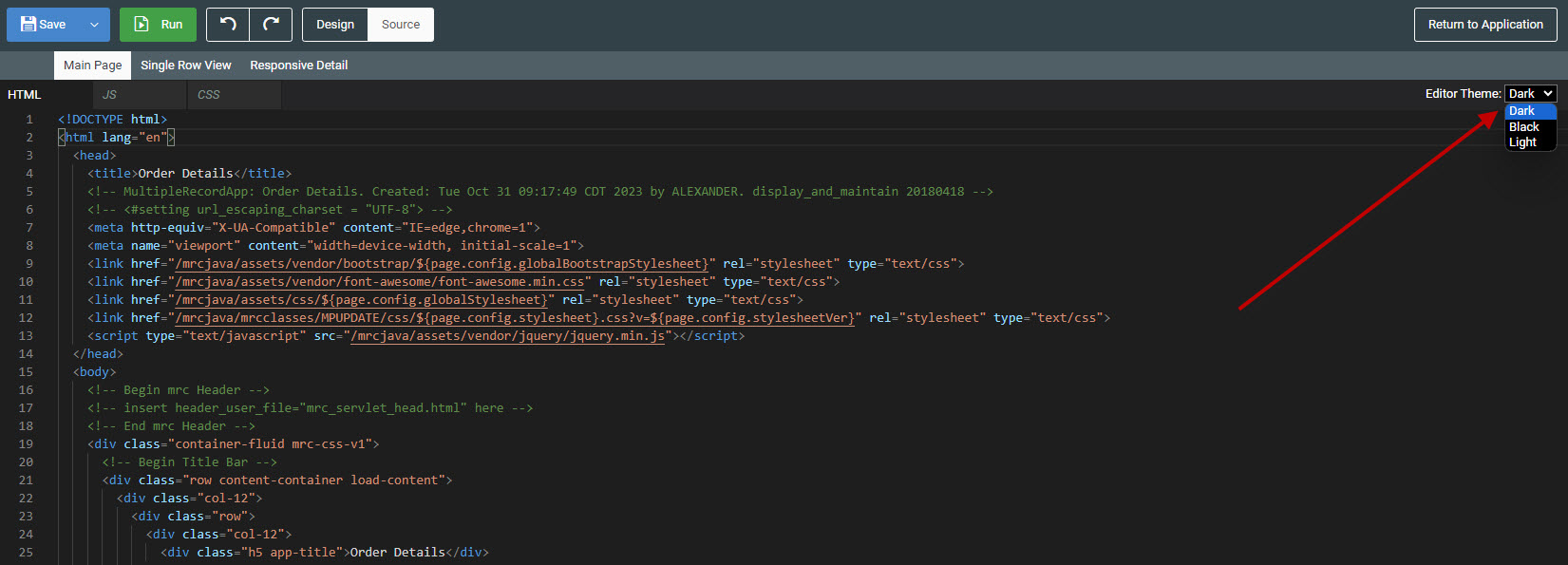This screenshot has height=565, width=1568.
Task: Expand the Save options arrow
Action: click(94, 25)
